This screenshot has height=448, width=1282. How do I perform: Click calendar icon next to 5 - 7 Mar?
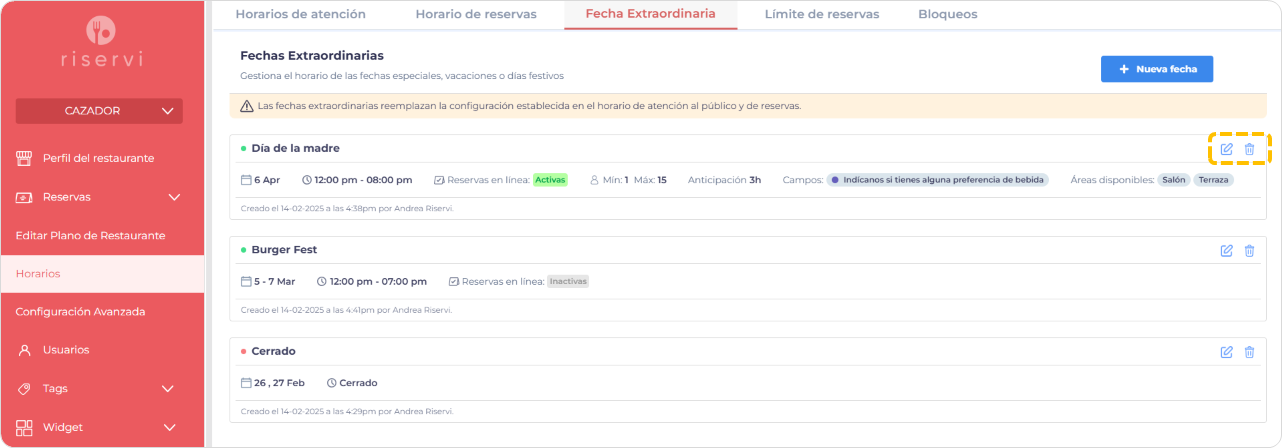pos(246,282)
